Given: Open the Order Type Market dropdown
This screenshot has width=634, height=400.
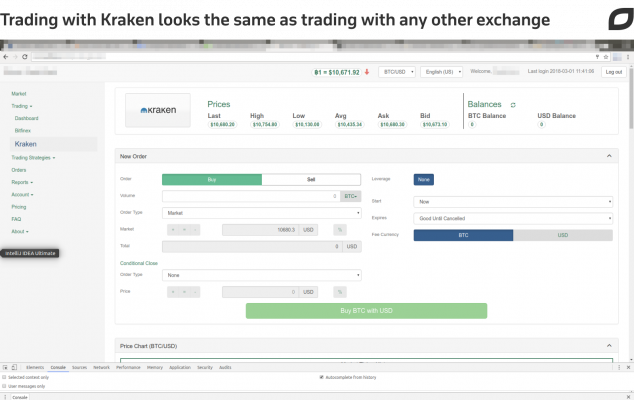Looking at the screenshot, I should click(x=262, y=213).
